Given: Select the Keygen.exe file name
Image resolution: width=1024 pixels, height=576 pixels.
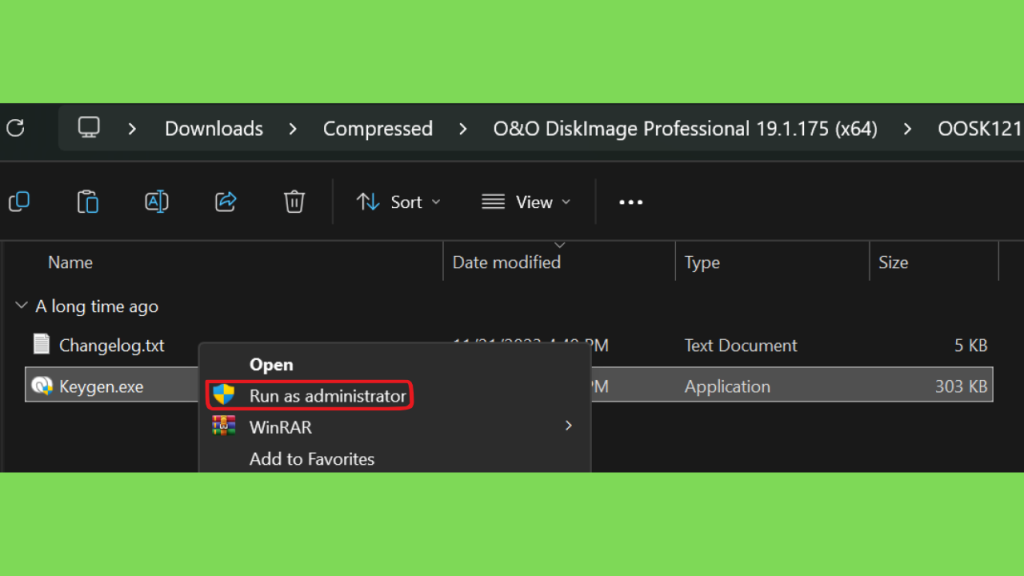Looking at the screenshot, I should click(101, 387).
